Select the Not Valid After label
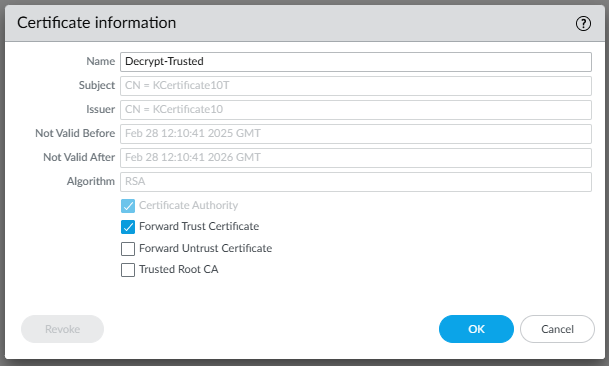The width and height of the screenshot is (609, 366). coord(79,157)
